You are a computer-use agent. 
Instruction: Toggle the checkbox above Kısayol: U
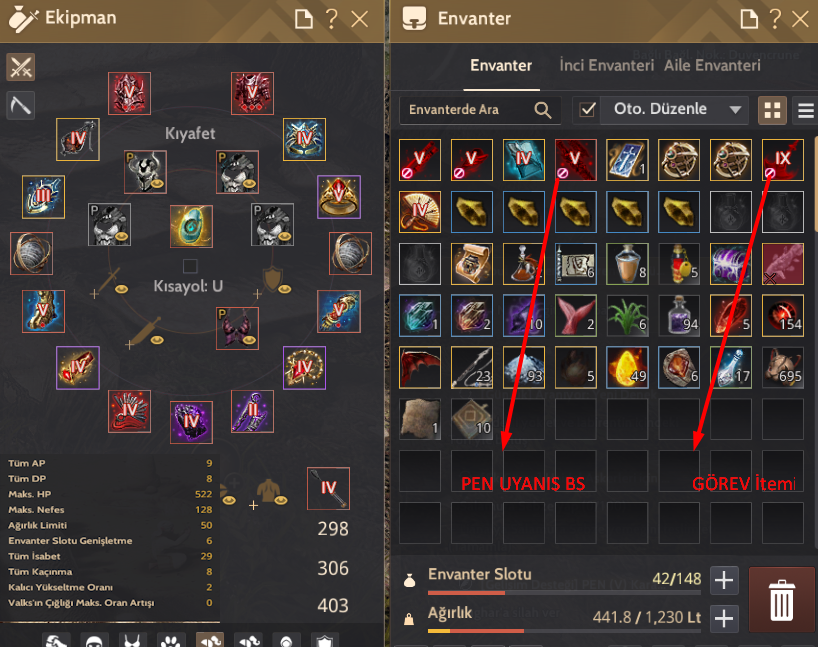(x=190, y=266)
